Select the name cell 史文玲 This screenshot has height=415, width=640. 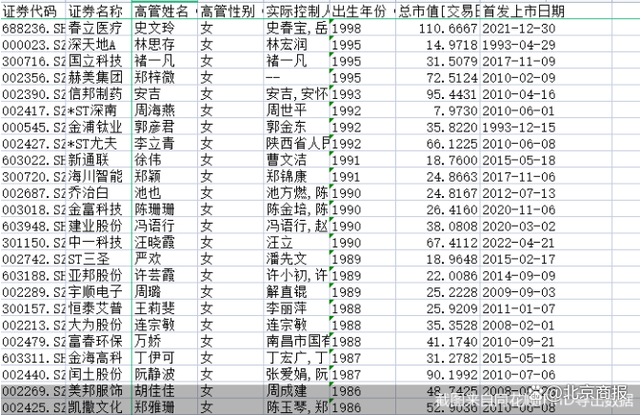pyautogui.click(x=164, y=28)
